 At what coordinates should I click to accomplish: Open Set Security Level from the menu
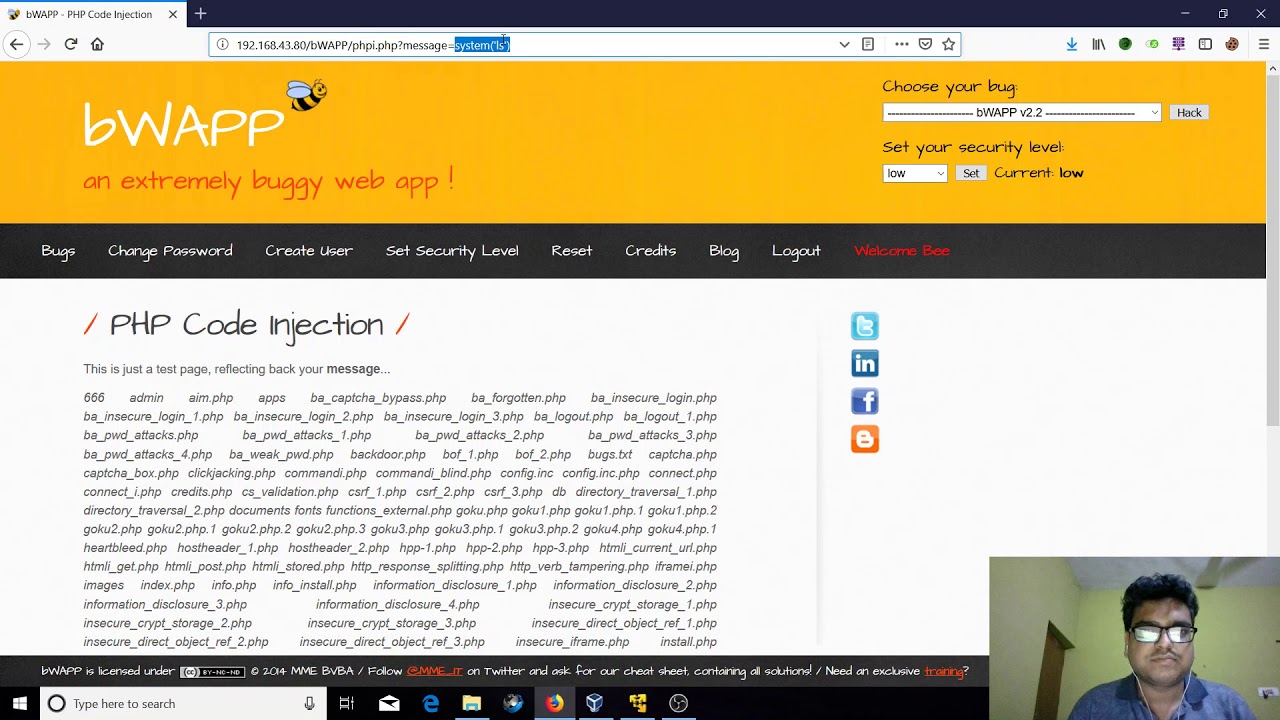452,251
